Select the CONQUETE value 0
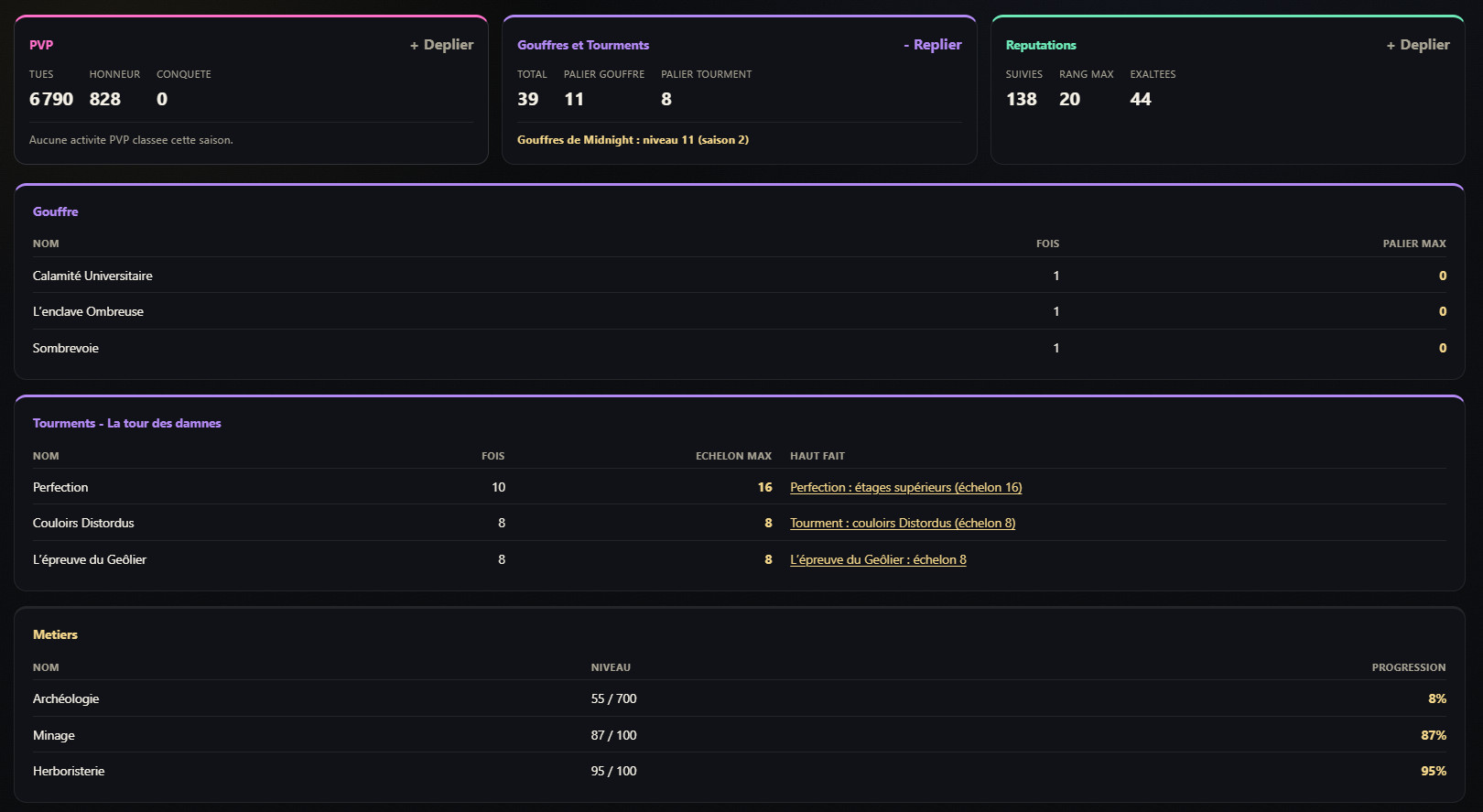 coord(162,99)
